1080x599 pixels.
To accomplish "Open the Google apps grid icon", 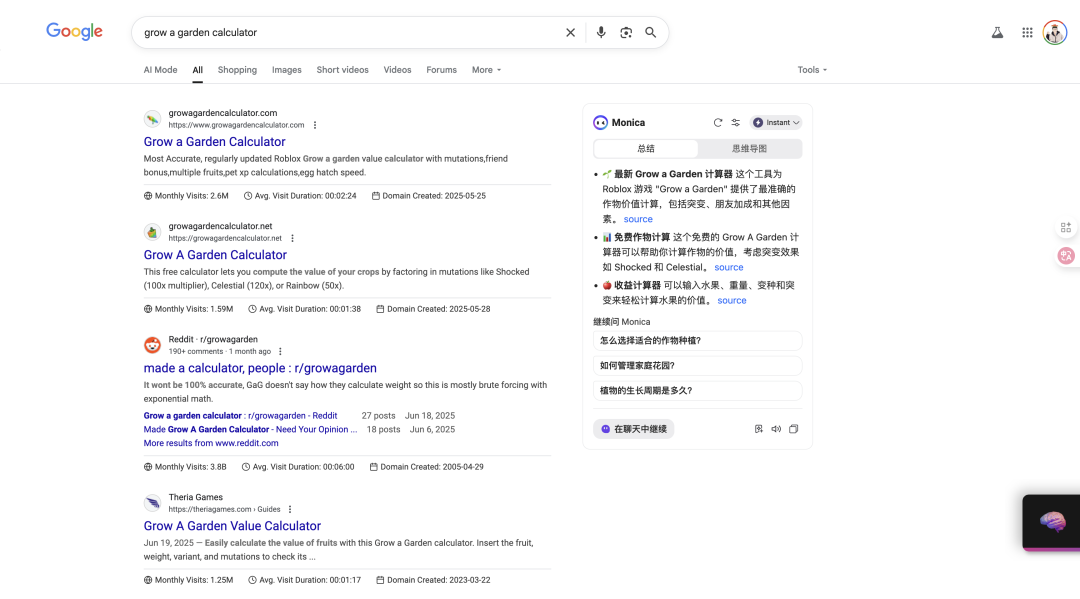I will [x=1027, y=32].
